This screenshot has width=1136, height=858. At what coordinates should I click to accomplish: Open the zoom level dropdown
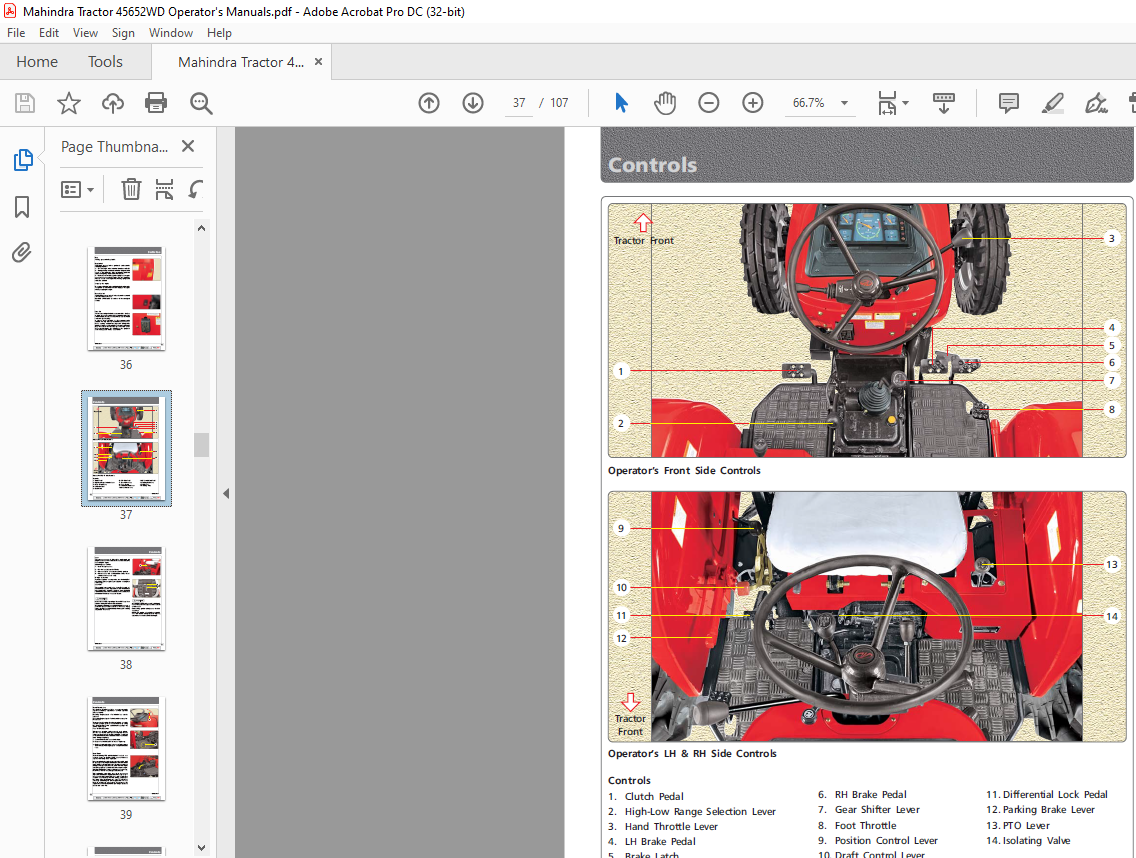844,103
